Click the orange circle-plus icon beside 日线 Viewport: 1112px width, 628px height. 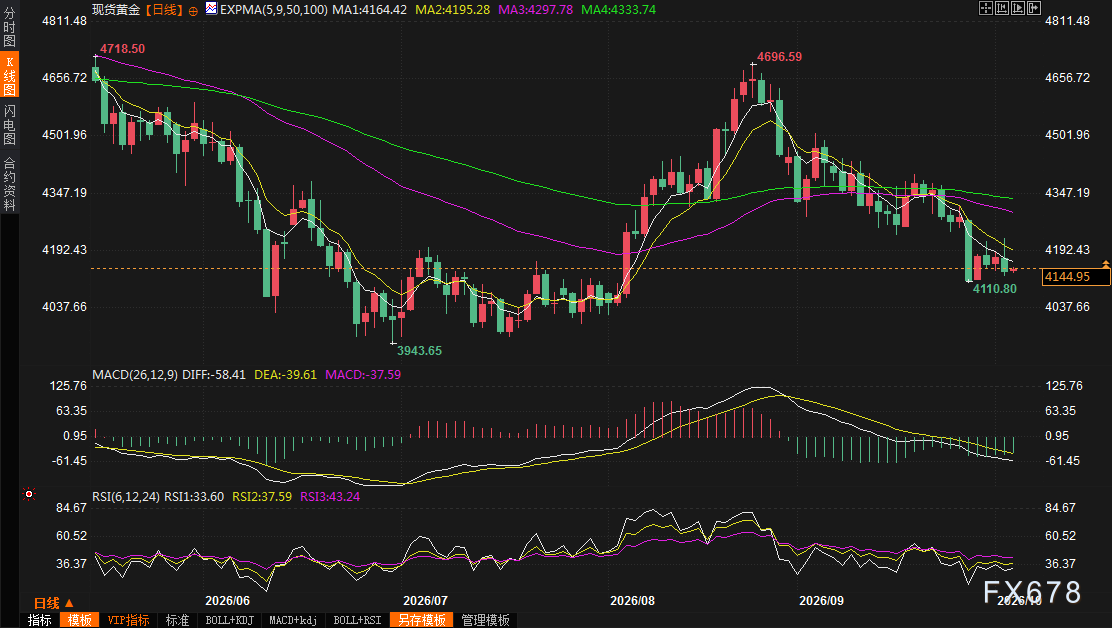(193, 11)
